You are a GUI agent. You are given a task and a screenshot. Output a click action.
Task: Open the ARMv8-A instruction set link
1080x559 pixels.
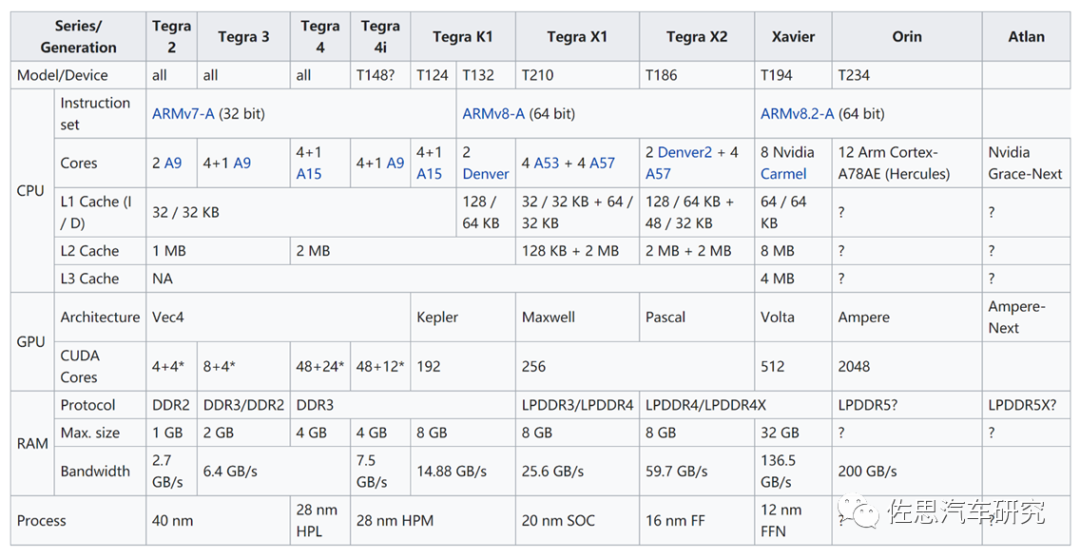(493, 114)
